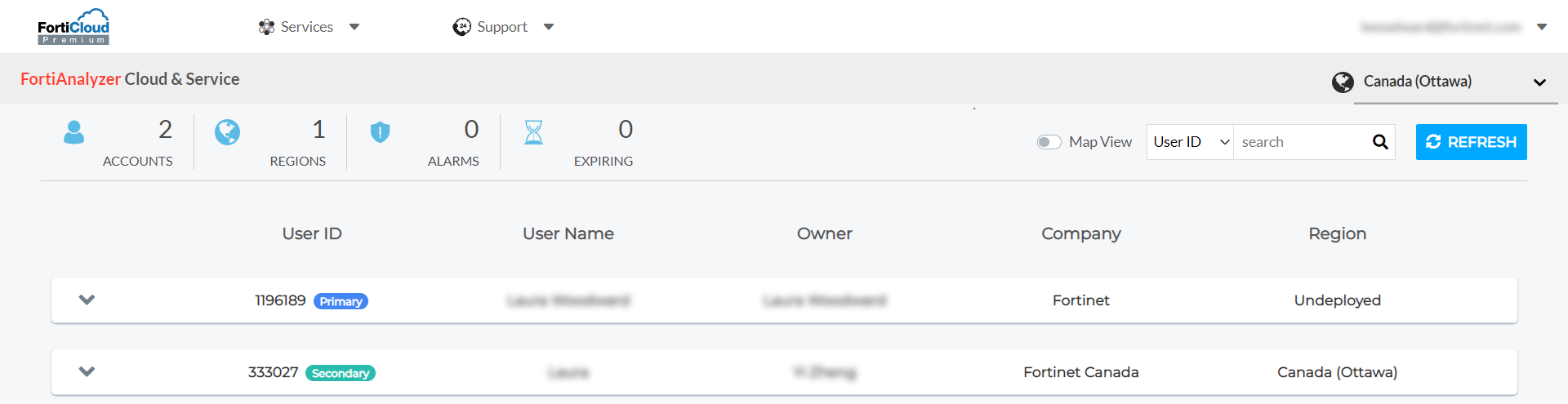The image size is (1568, 404).
Task: Click in the search text field
Action: click(x=1301, y=142)
